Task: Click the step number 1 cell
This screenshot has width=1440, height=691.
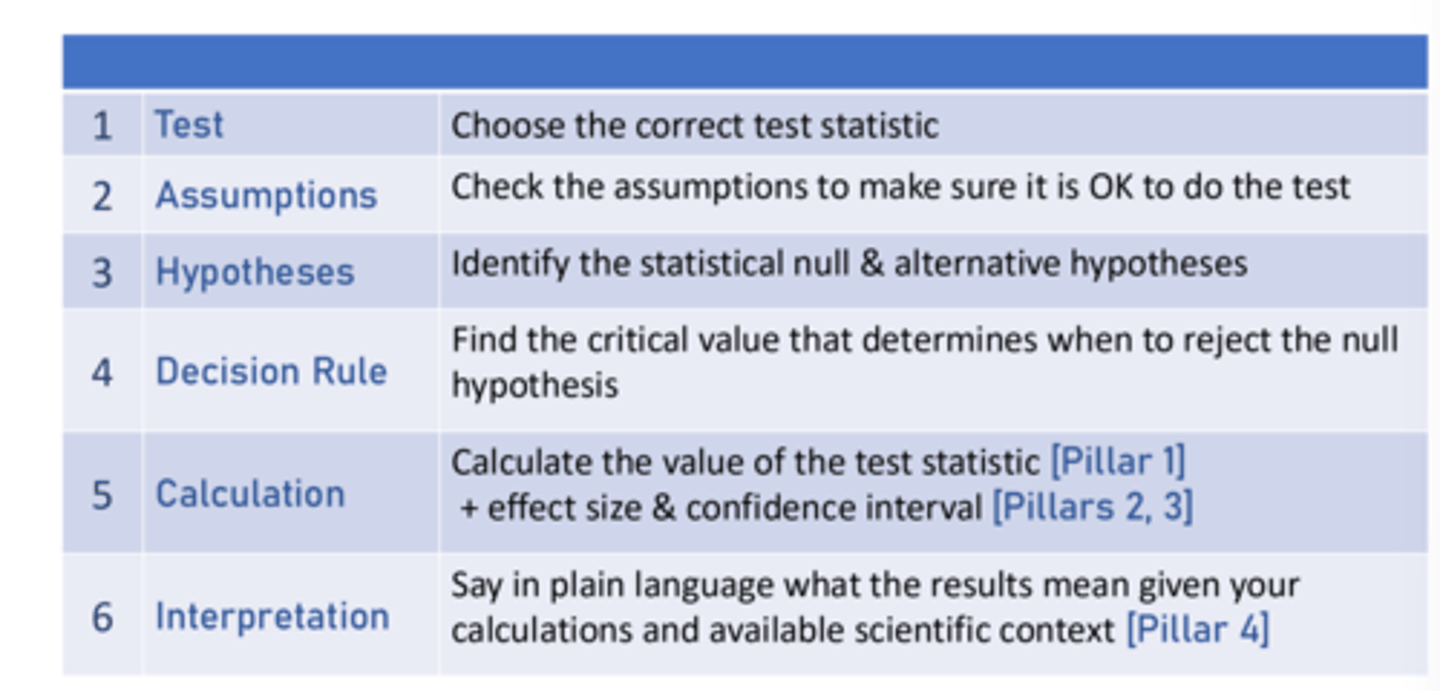Action: pos(102,126)
